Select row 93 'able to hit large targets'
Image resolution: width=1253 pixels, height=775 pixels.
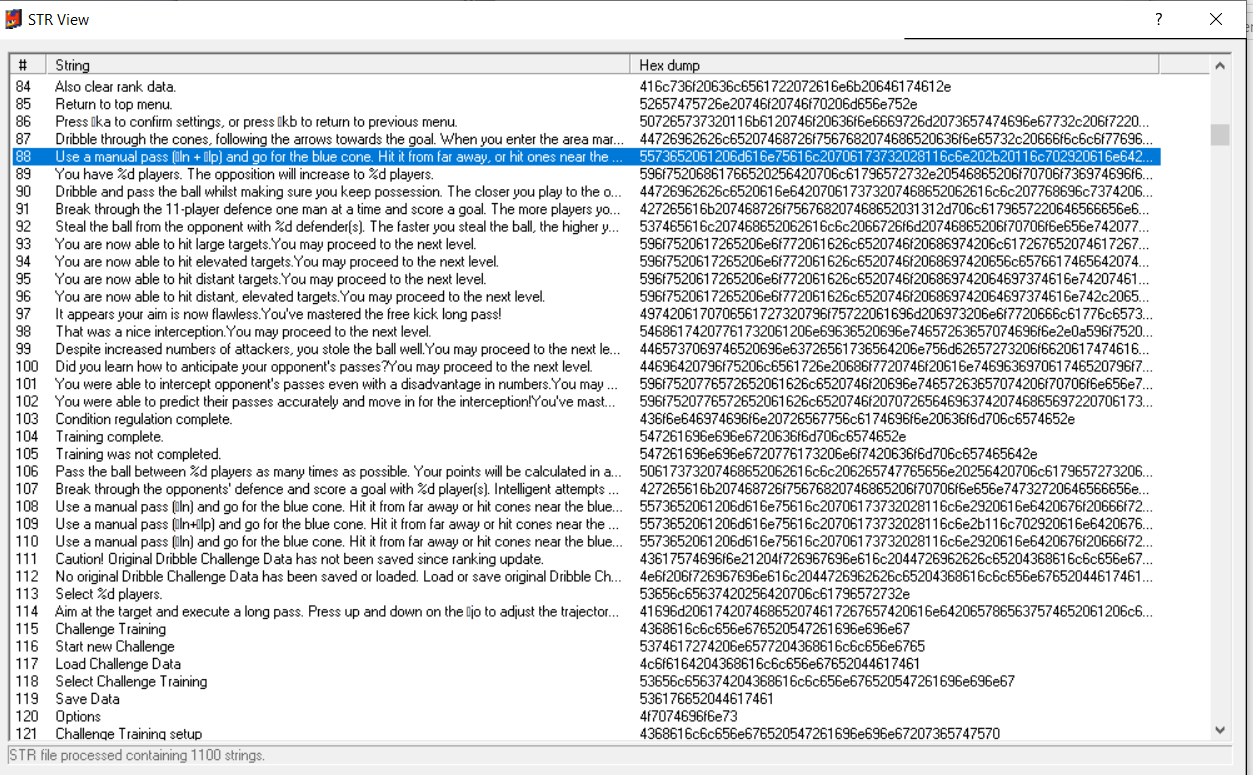[x=585, y=244]
